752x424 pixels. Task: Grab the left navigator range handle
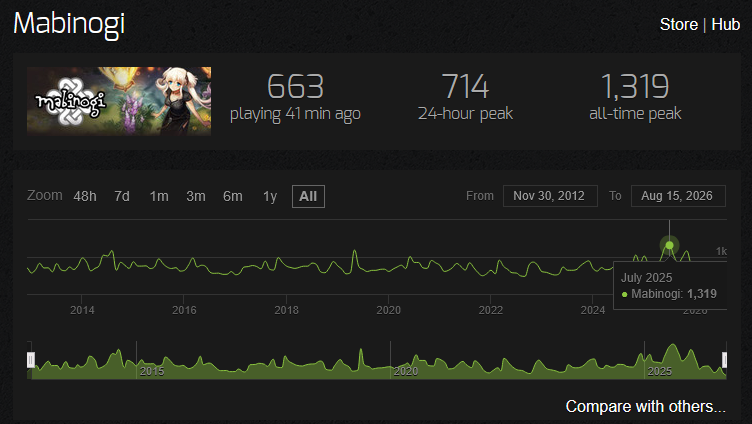click(x=31, y=359)
